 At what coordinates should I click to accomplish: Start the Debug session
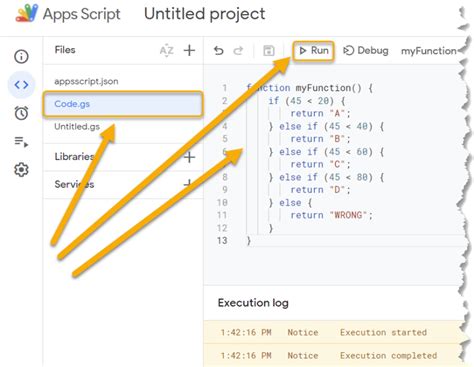tap(366, 51)
